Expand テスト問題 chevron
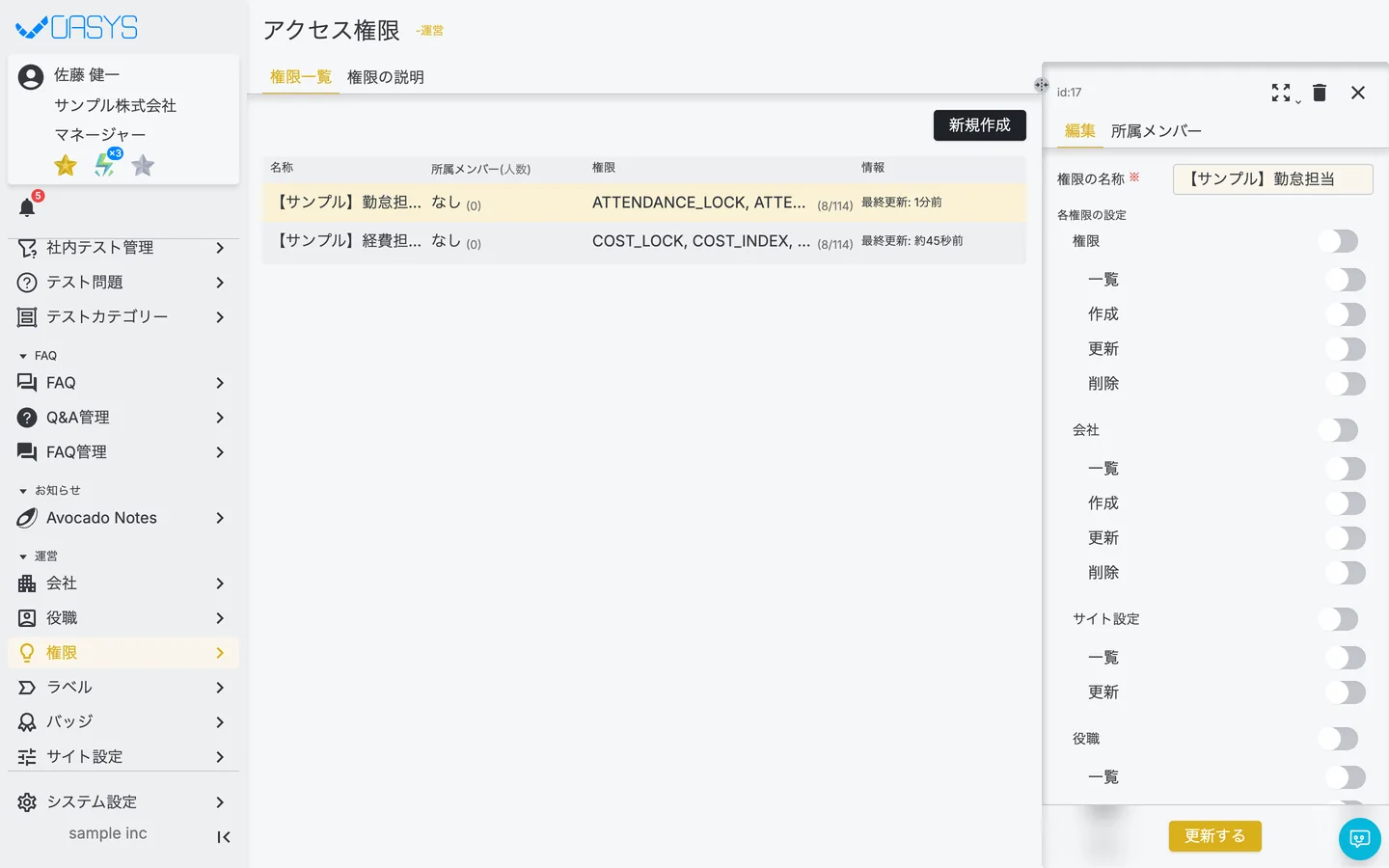 point(220,283)
